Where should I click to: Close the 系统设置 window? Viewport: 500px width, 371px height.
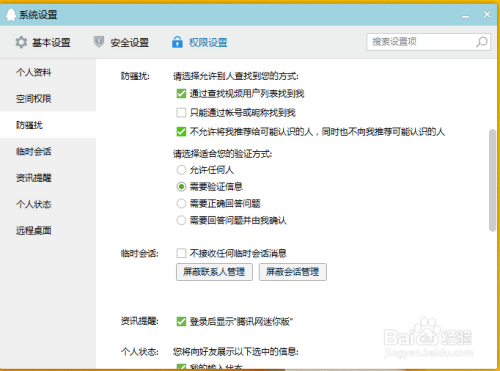click(487, 14)
